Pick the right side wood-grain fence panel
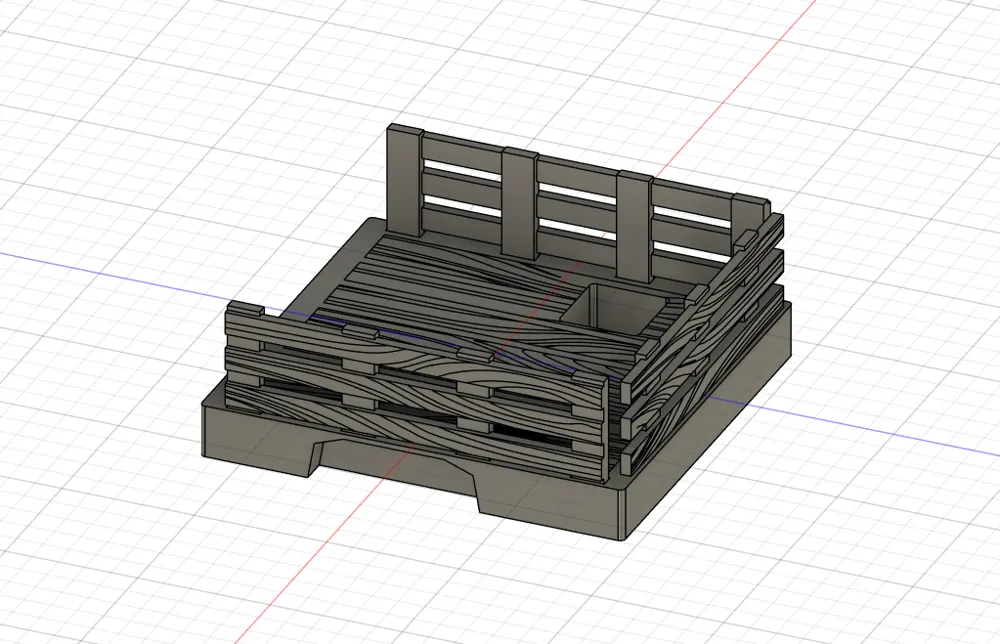 point(702,344)
